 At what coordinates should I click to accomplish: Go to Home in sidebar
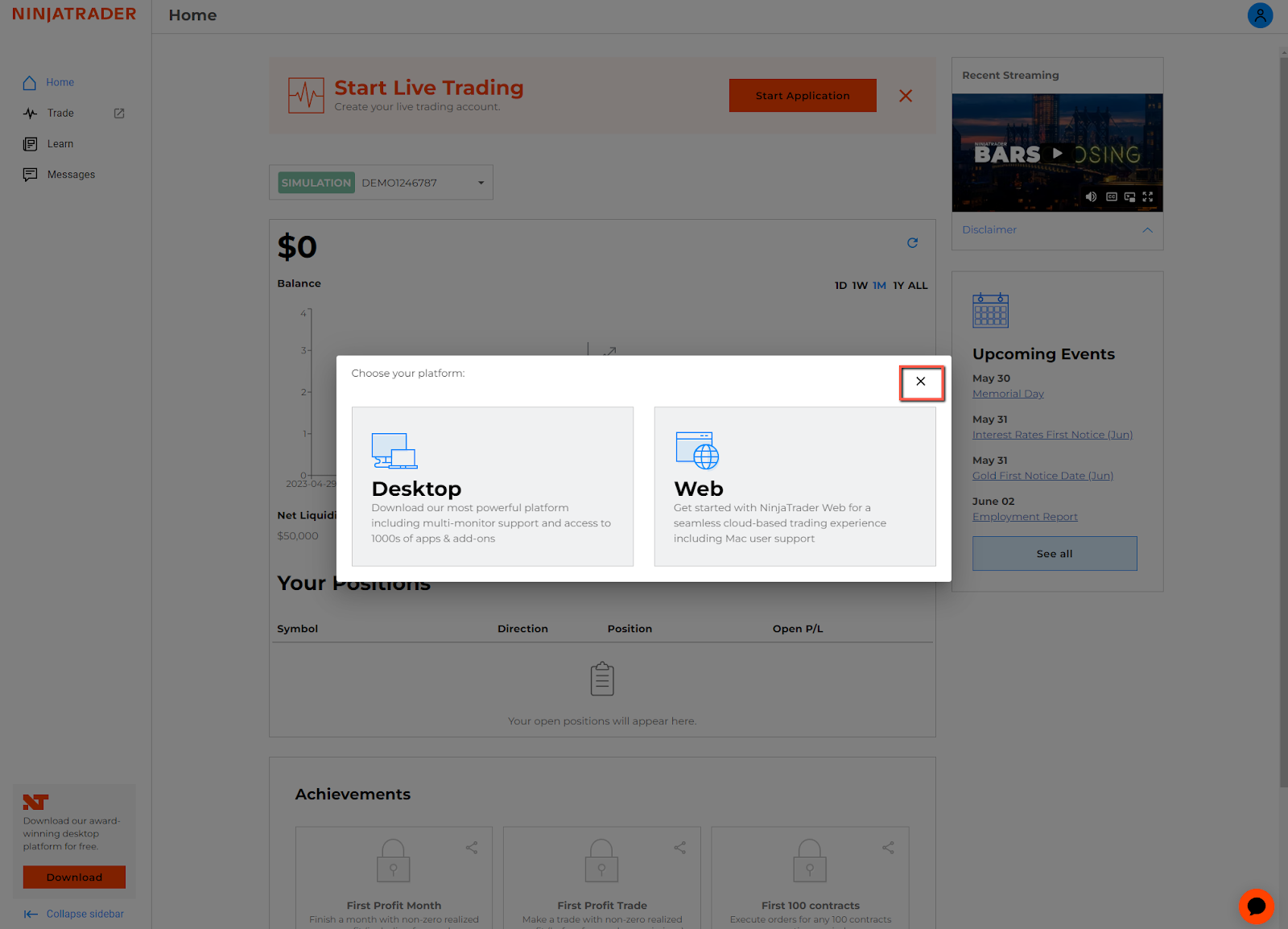coord(60,82)
